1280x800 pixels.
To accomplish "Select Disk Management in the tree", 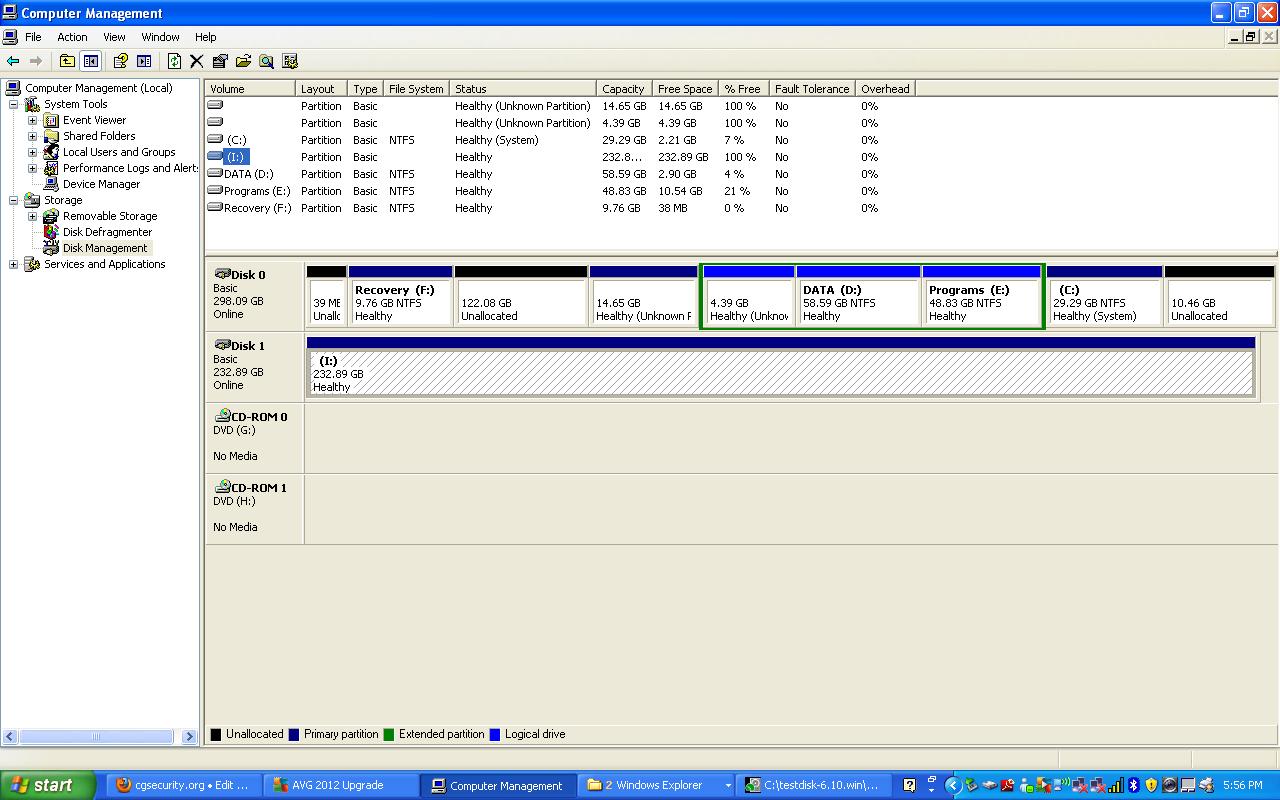I will 105,248.
